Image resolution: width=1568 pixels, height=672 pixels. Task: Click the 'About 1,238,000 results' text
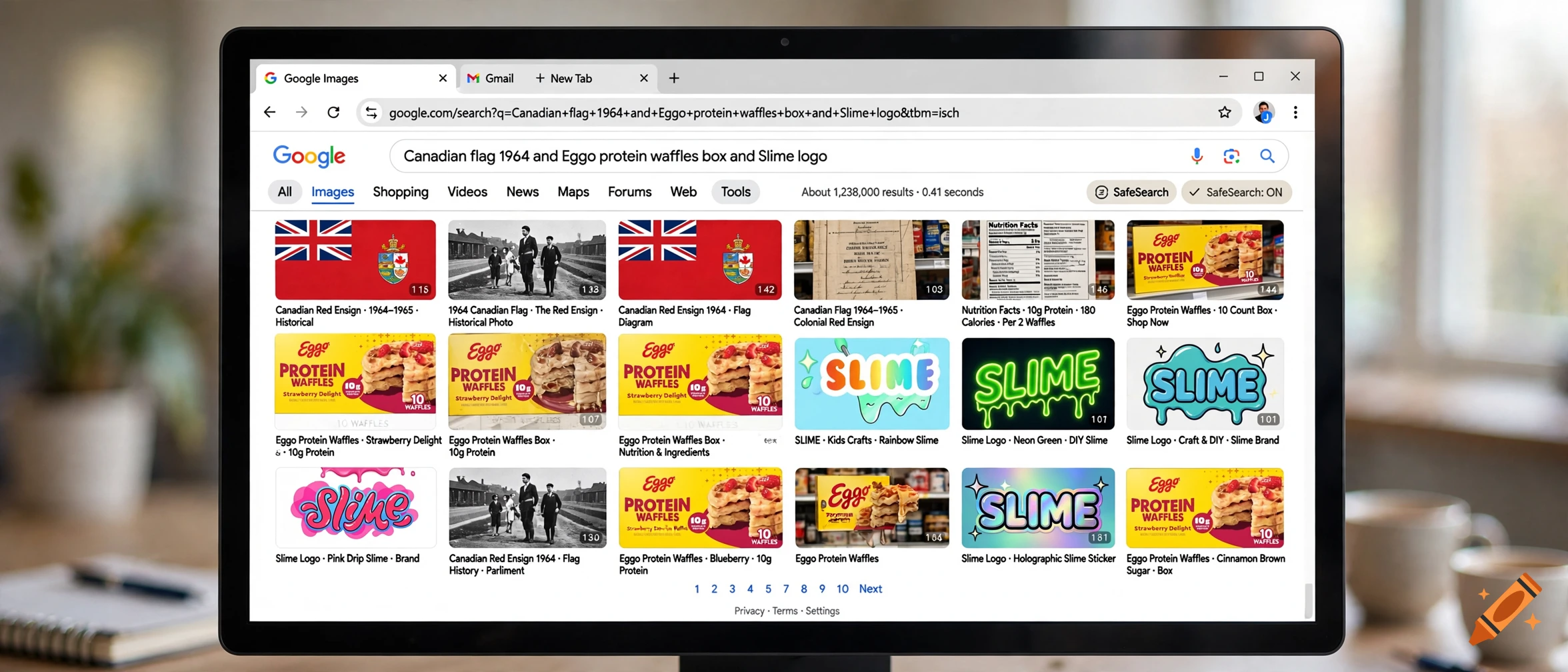(857, 192)
